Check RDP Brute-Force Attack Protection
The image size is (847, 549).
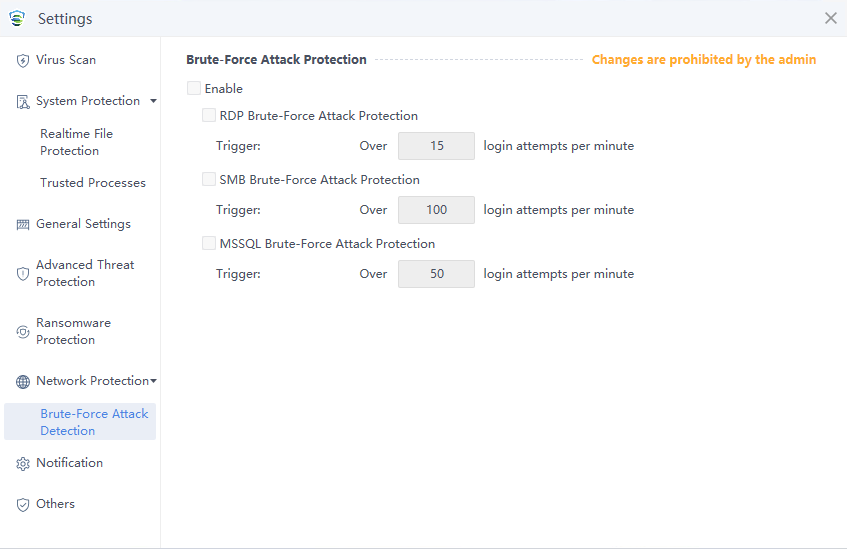pyautogui.click(x=209, y=116)
